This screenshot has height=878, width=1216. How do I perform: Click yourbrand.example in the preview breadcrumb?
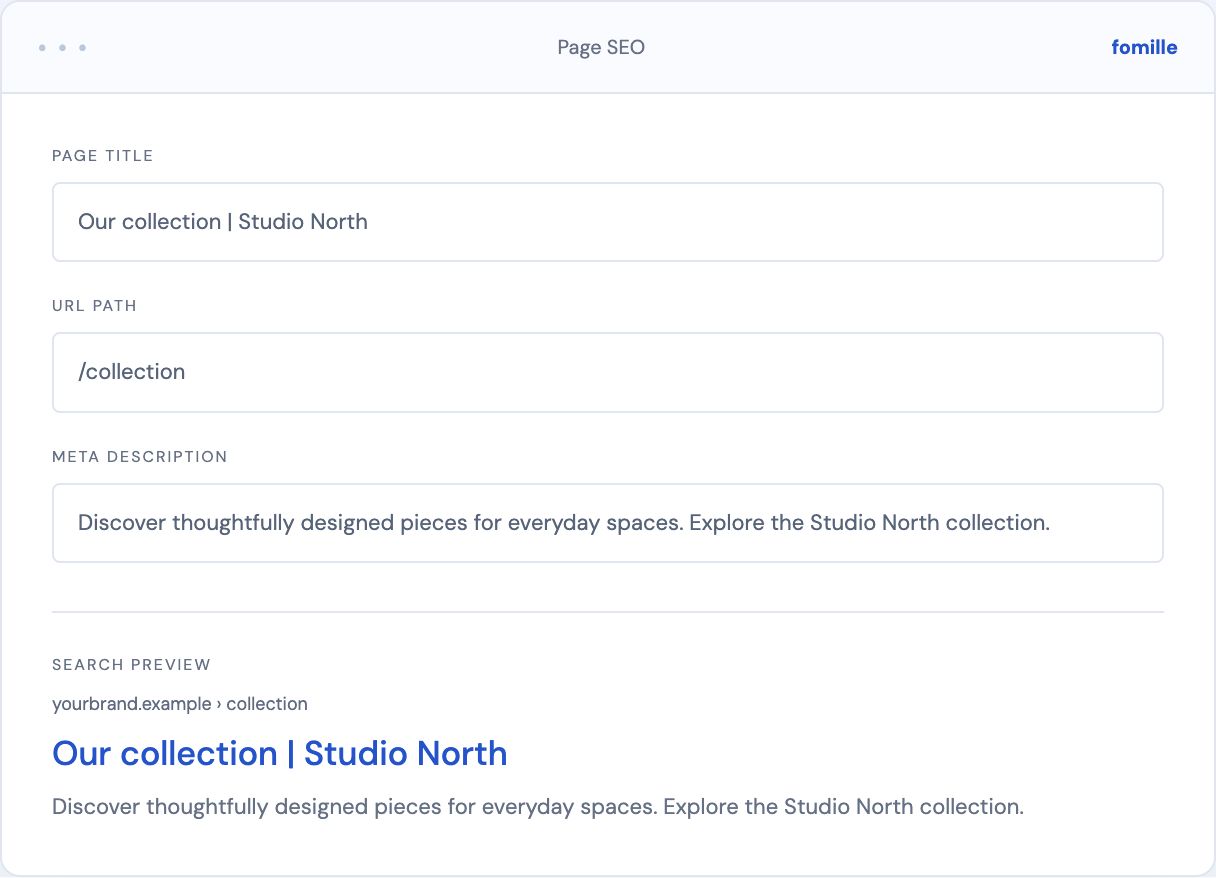(131, 704)
